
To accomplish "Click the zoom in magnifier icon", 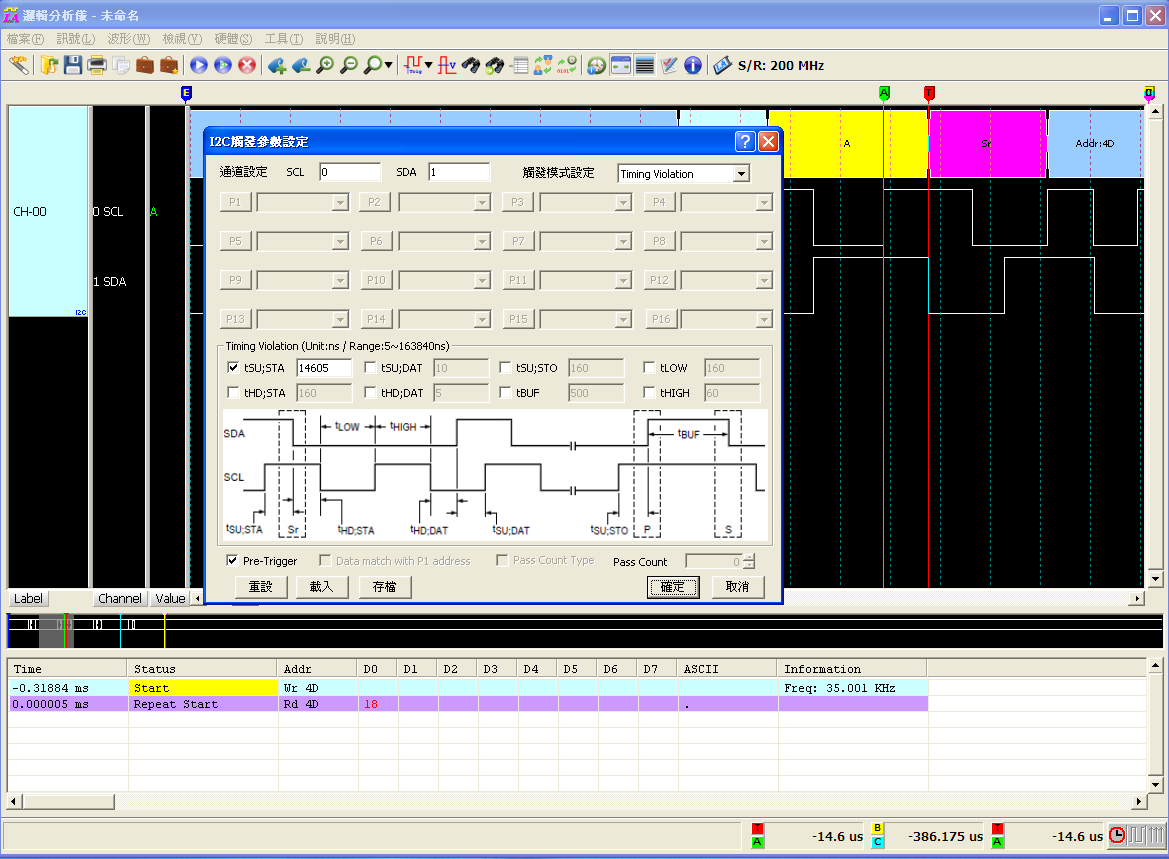I will pyautogui.click(x=324, y=66).
